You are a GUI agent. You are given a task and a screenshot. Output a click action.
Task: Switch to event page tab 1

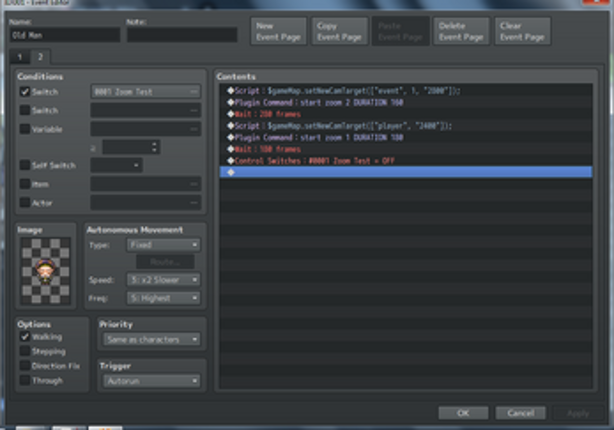[x=20, y=57]
